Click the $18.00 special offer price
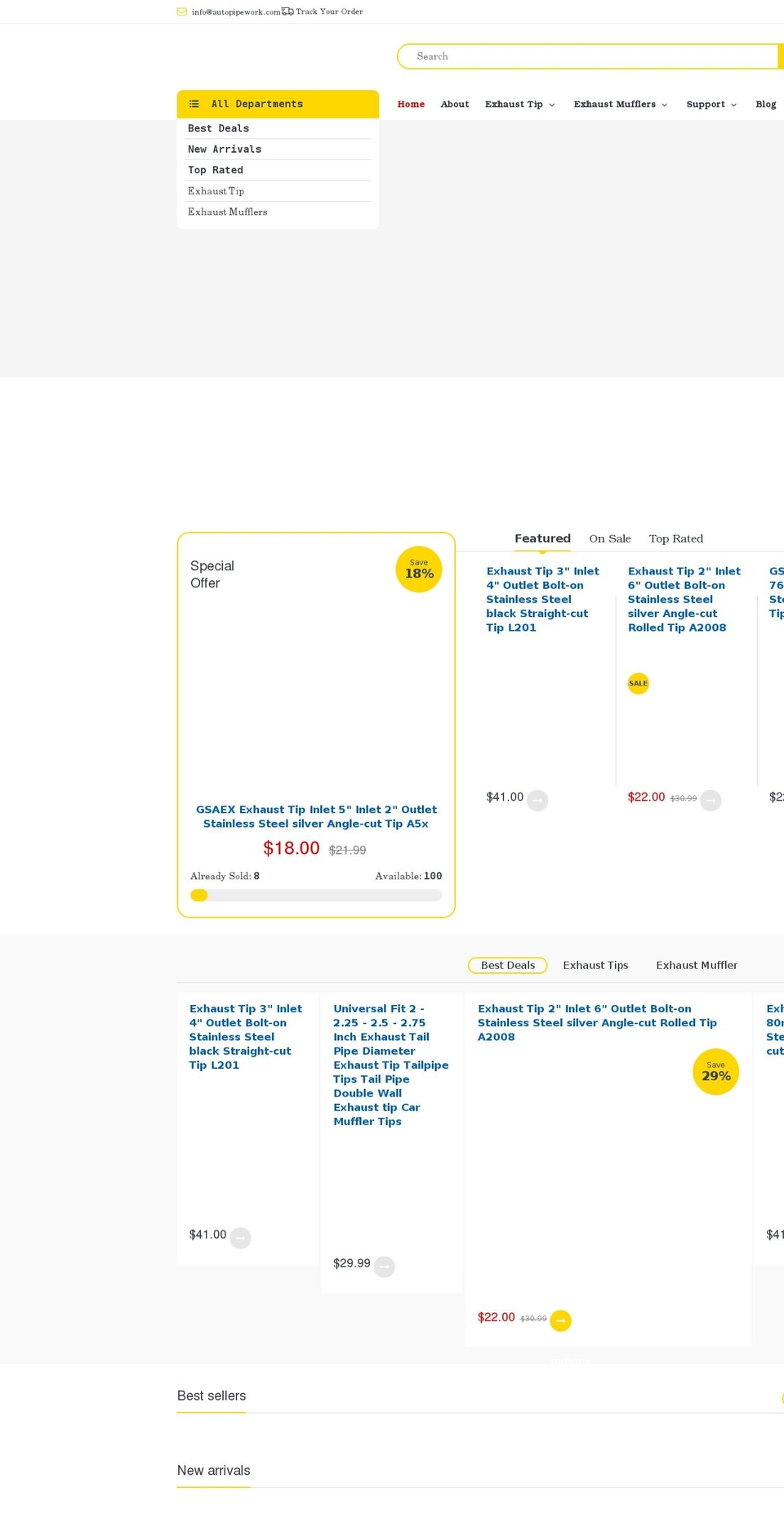Viewport: 784px width, 1532px height. (292, 848)
